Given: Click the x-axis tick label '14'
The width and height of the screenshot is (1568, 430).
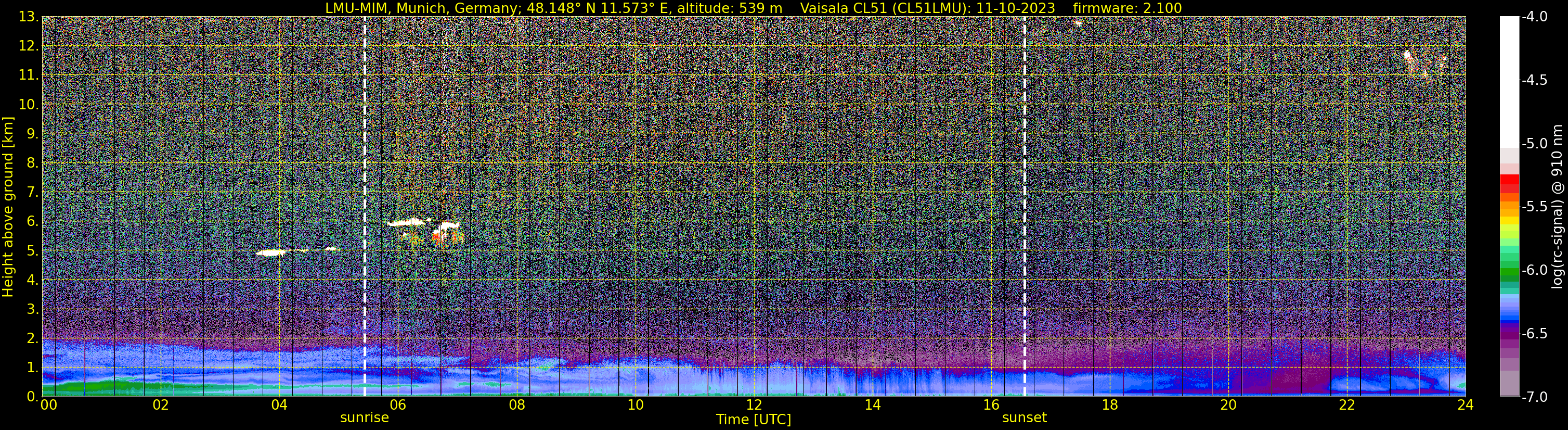Looking at the screenshot, I should (873, 405).
